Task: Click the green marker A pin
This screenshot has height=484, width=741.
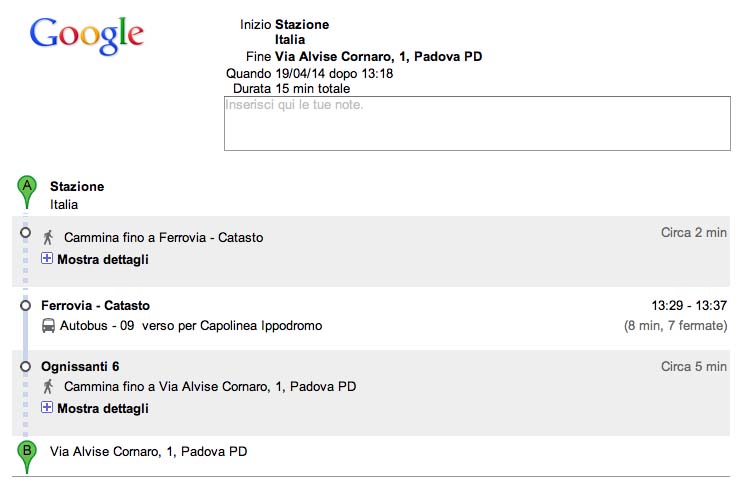Action: click(x=27, y=191)
